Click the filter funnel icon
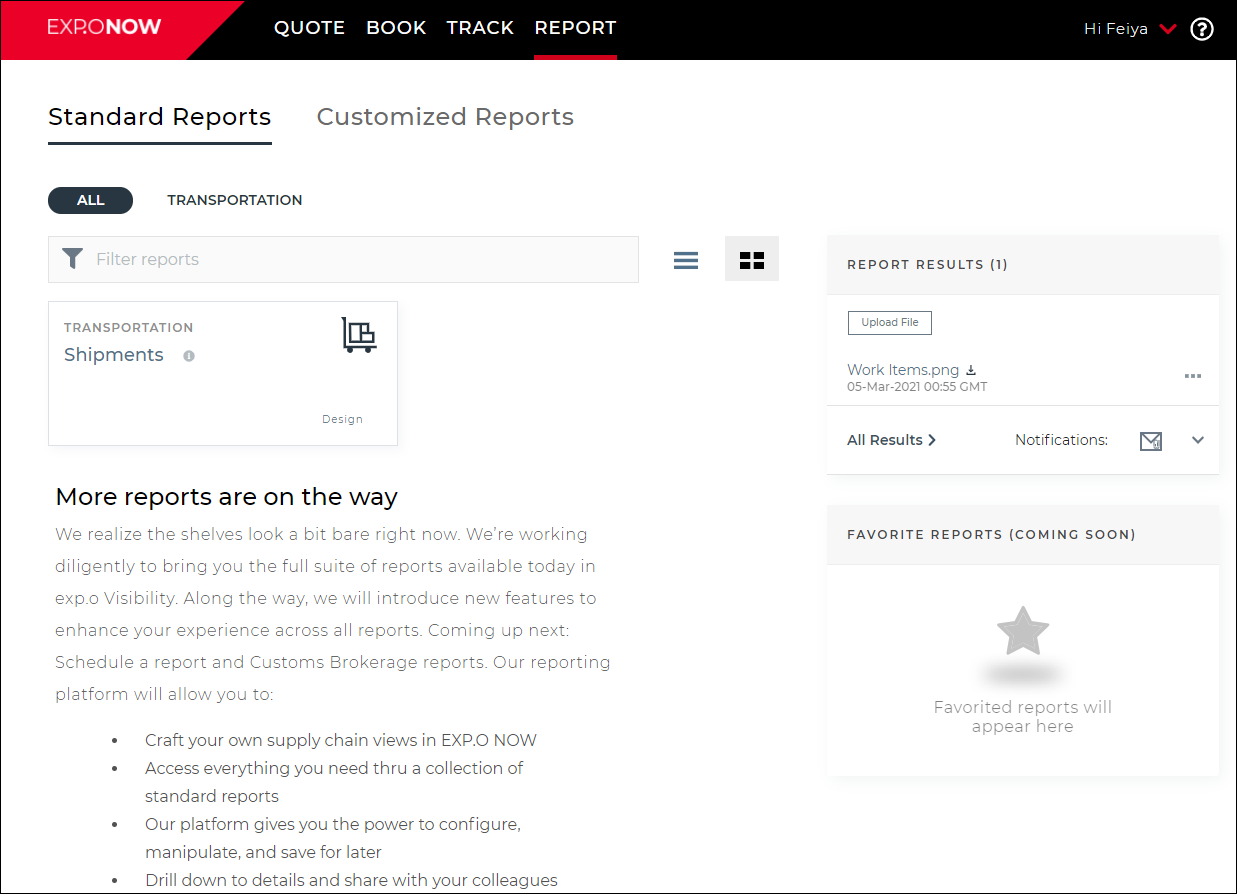This screenshot has height=894, width=1237. 72,259
